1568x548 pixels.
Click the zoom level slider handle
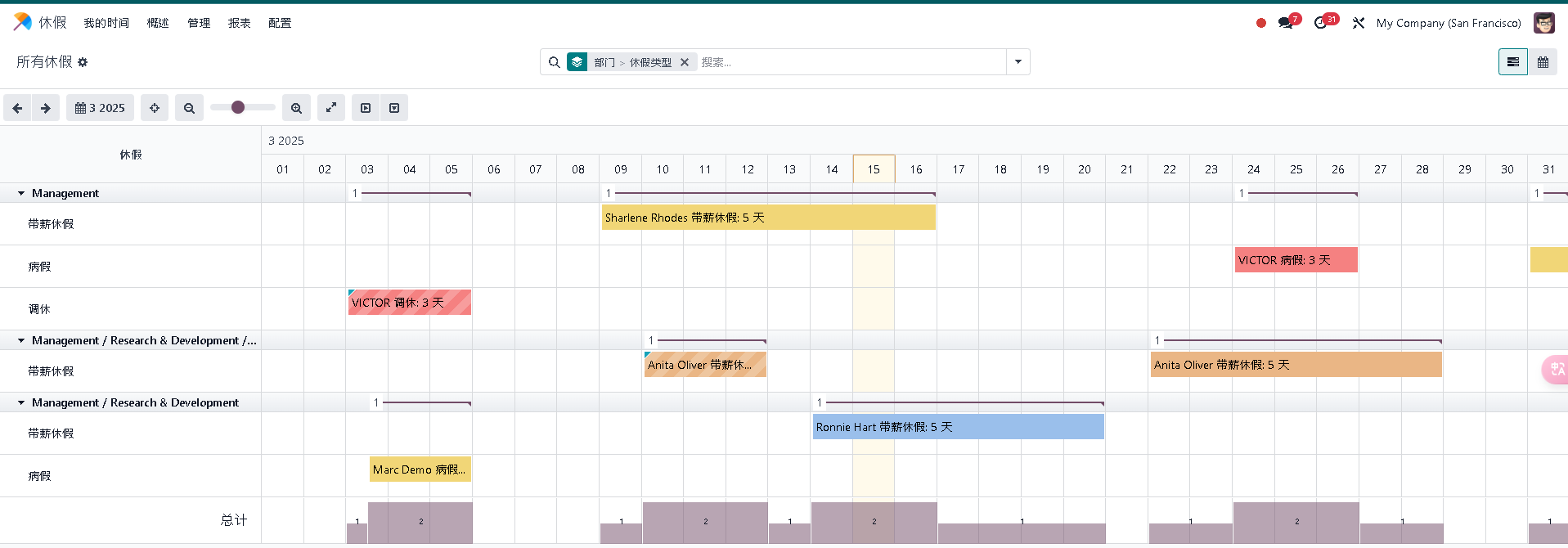238,107
